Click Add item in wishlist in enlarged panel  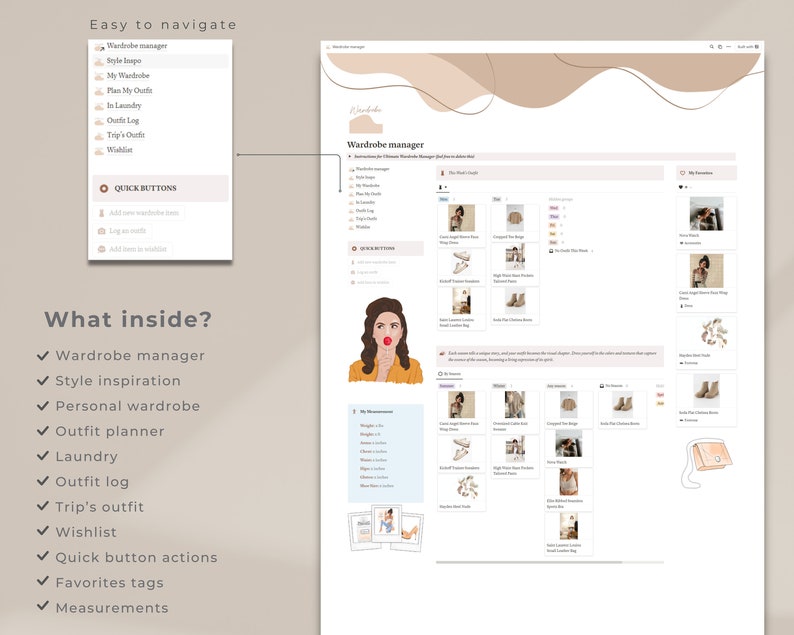(x=133, y=249)
